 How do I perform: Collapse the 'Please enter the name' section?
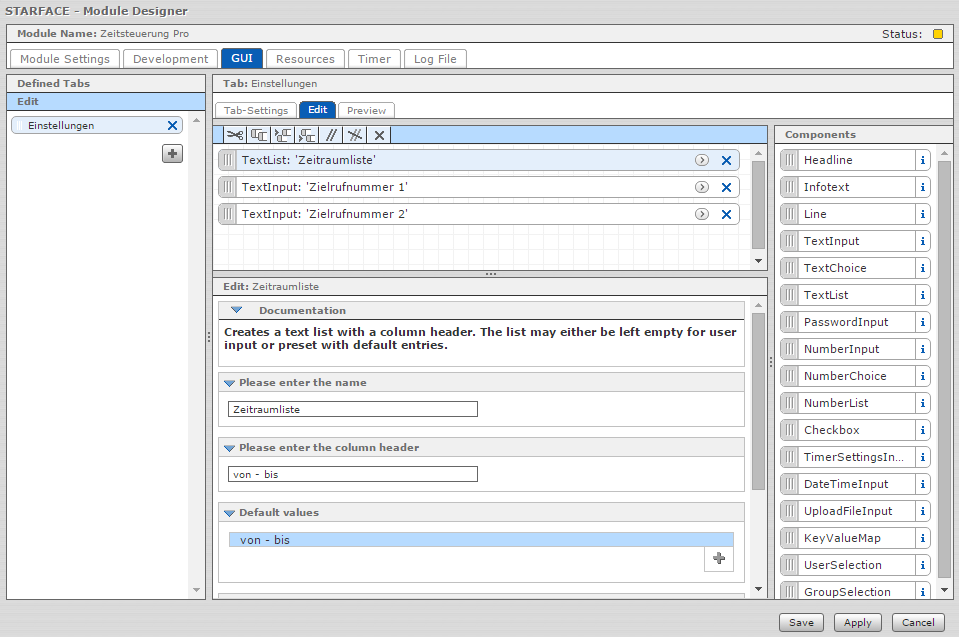[x=230, y=383]
